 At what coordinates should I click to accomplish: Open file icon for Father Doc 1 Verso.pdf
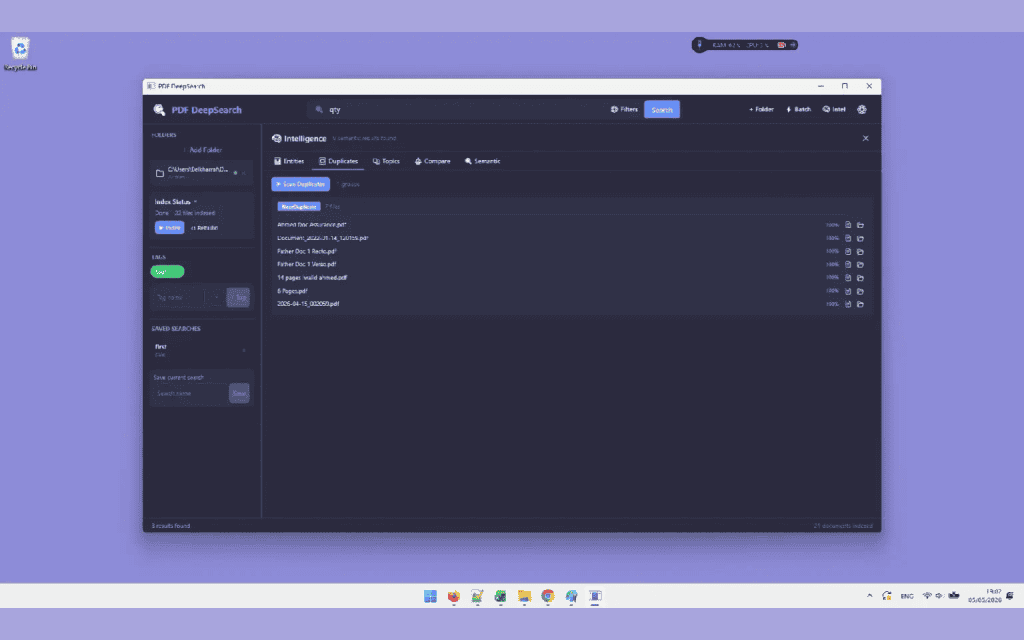point(848,264)
